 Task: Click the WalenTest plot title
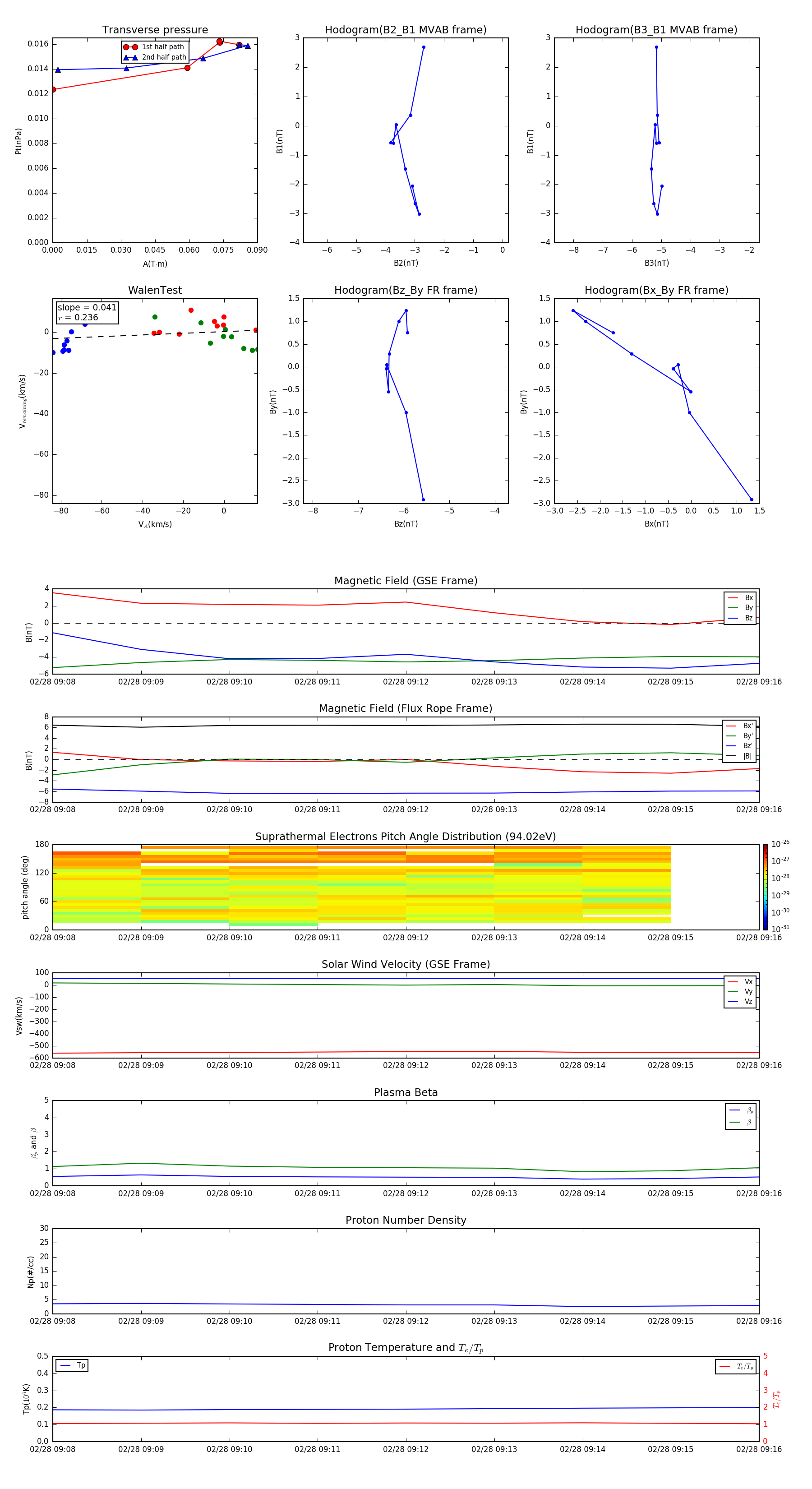(x=155, y=290)
